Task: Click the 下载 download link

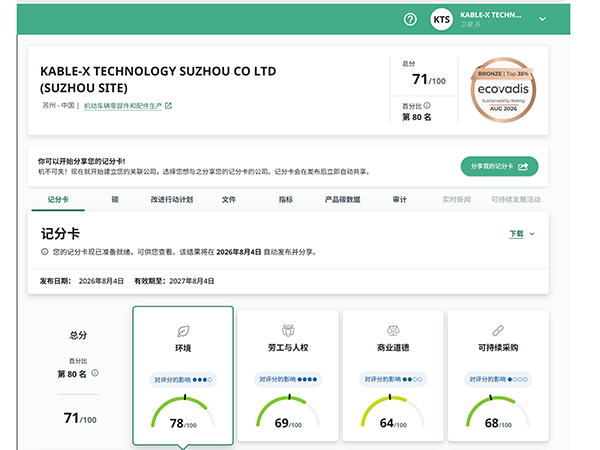Action: point(516,234)
